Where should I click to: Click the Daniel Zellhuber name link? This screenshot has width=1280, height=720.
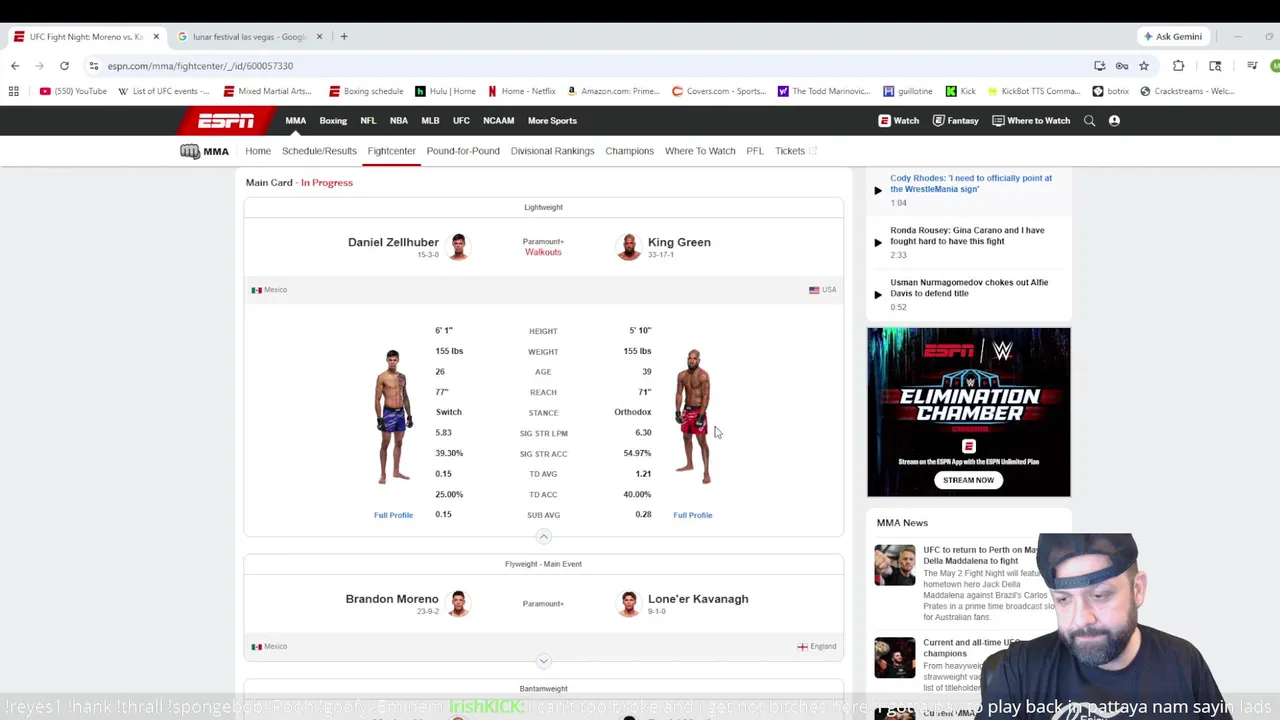click(393, 242)
